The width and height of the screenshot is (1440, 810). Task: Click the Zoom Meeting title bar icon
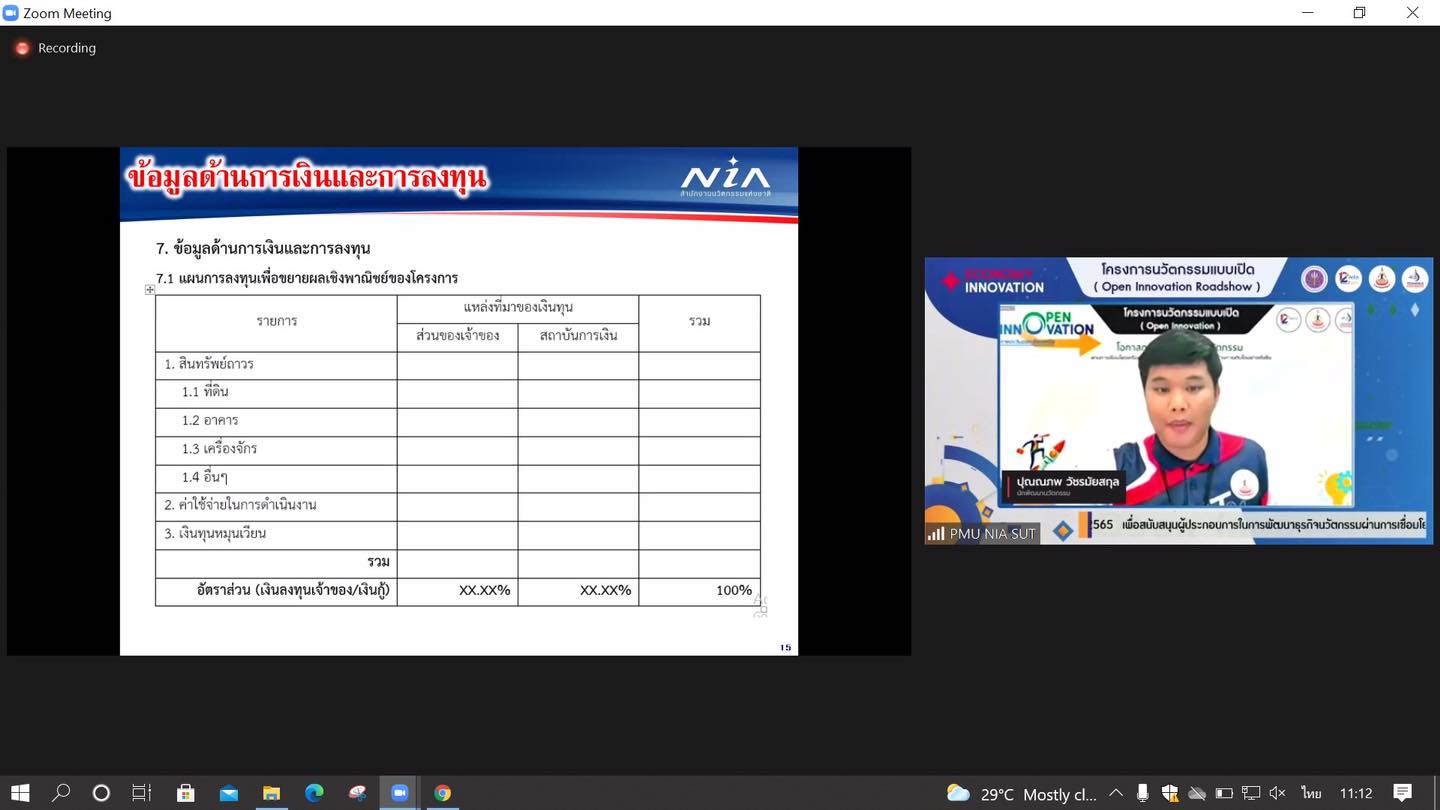(11, 13)
